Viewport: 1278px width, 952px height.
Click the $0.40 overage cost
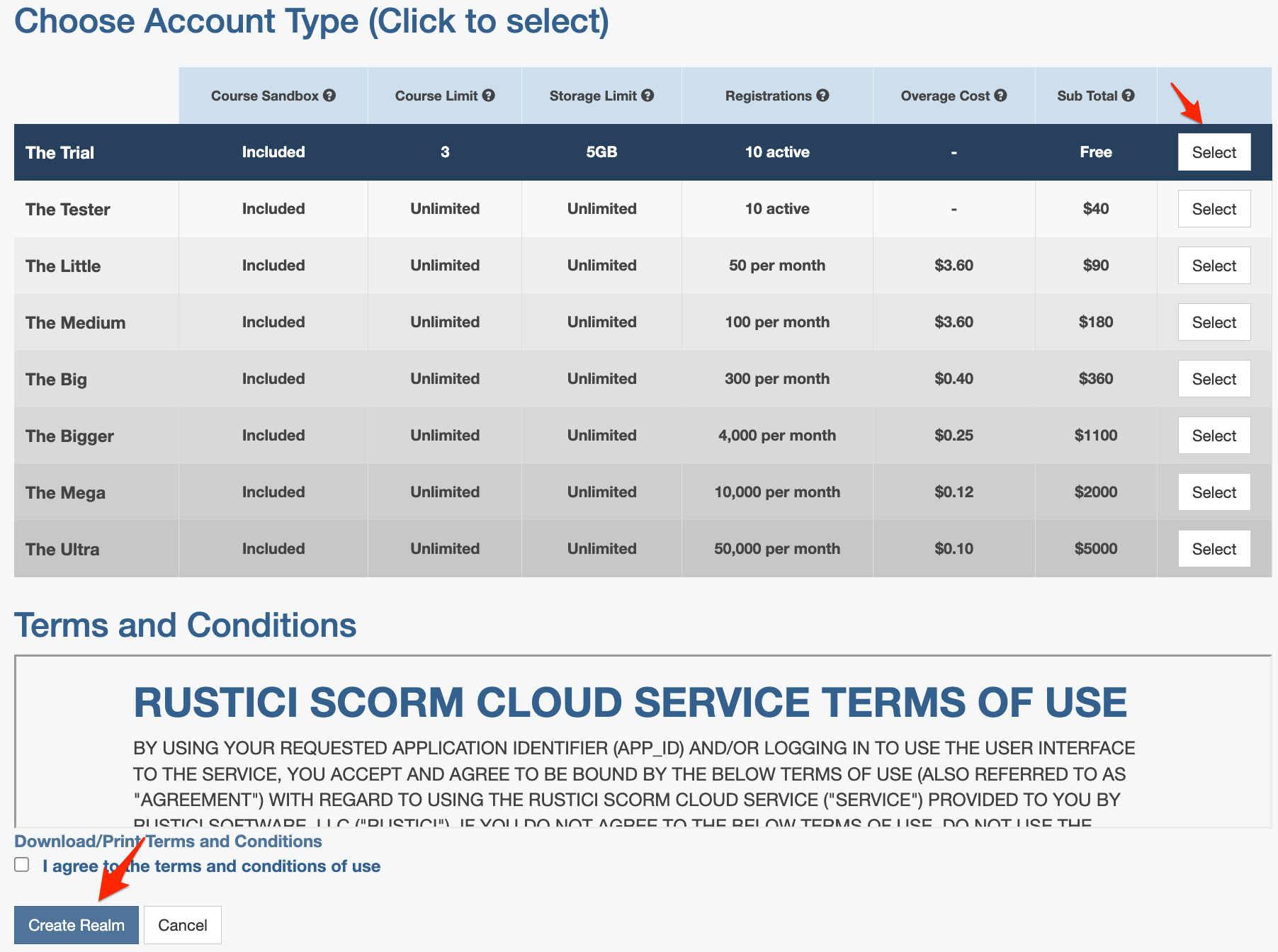coord(954,379)
